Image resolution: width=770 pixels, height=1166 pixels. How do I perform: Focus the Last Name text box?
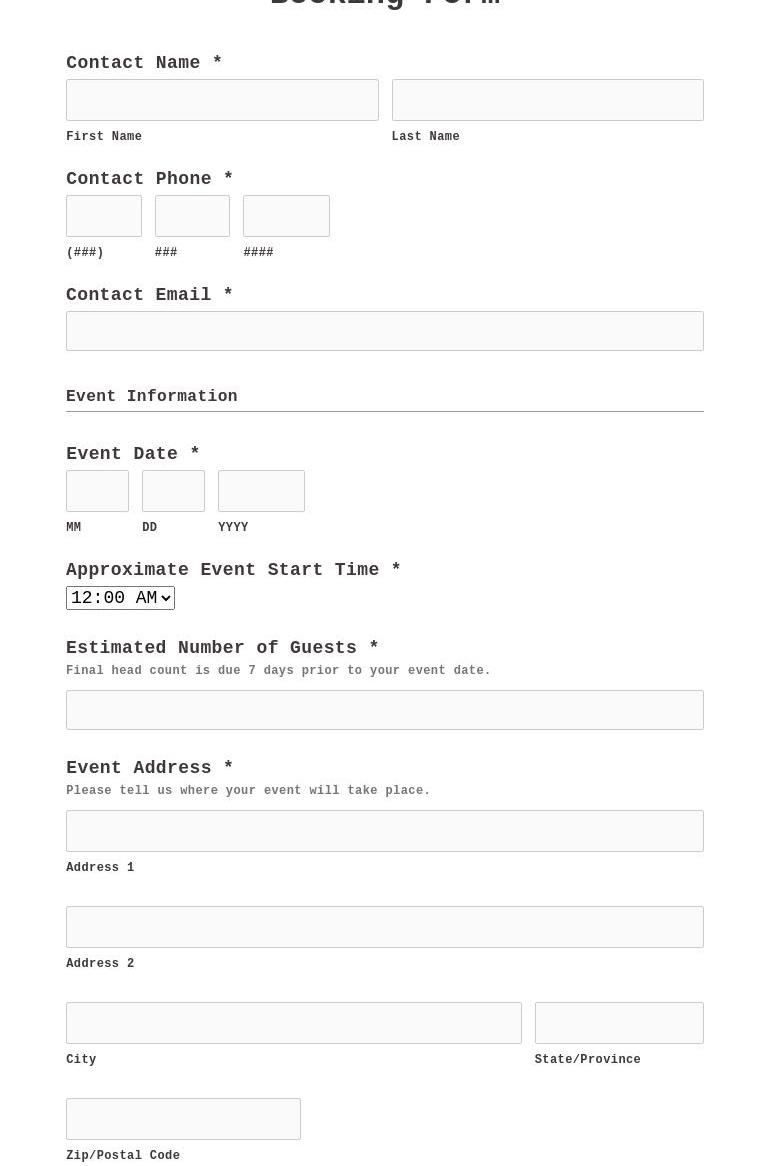547,100
